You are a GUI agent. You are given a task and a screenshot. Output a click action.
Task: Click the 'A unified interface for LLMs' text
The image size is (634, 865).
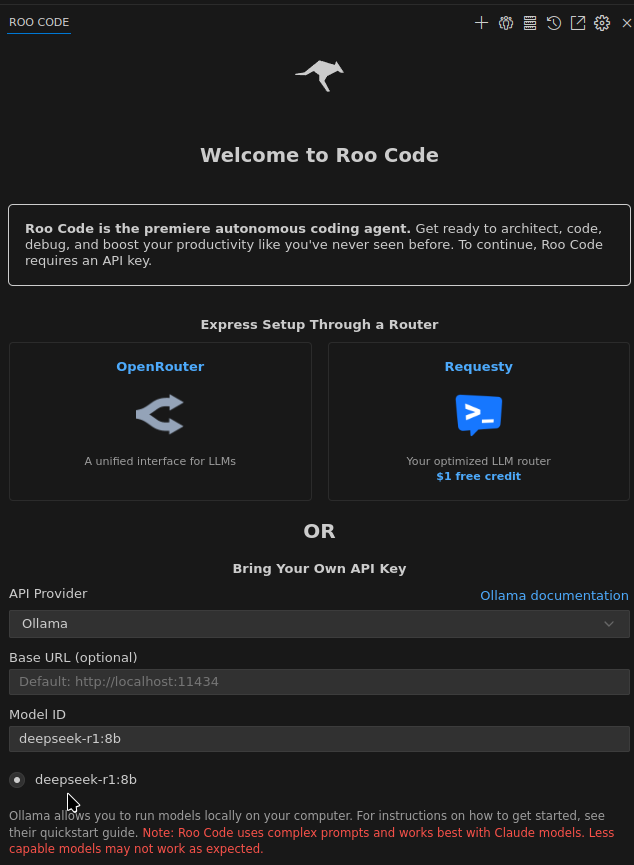pos(160,461)
